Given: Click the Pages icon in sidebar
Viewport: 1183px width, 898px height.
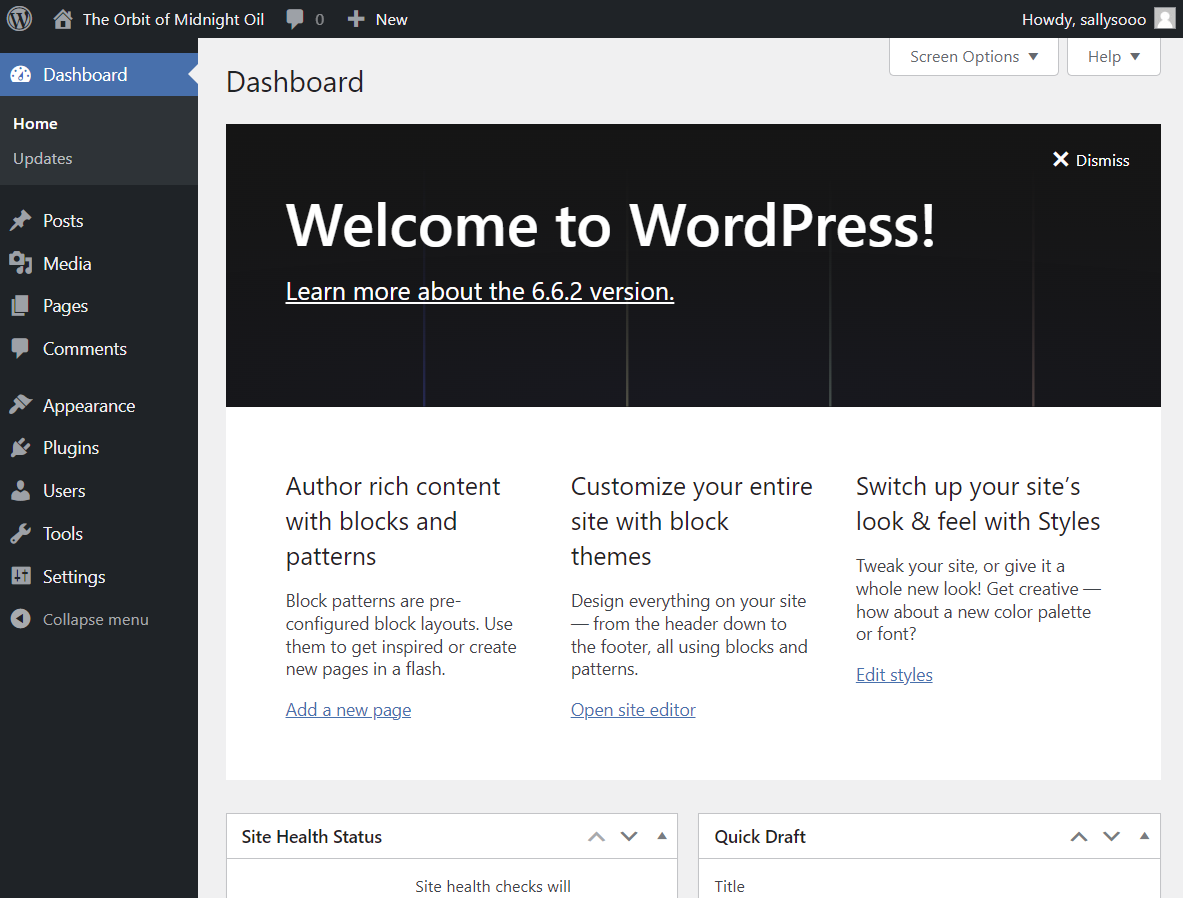Looking at the screenshot, I should click(x=21, y=306).
